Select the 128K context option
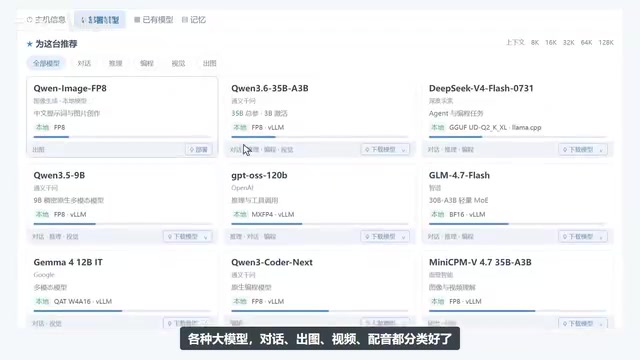The height and width of the screenshot is (360, 640). click(x=606, y=42)
